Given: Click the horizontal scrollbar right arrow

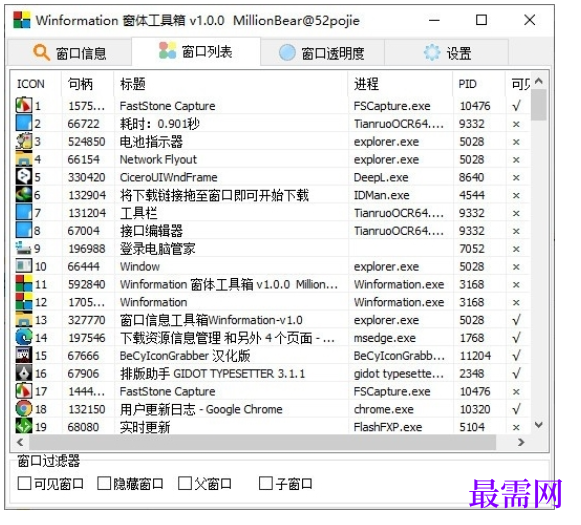Looking at the screenshot, I should tap(521, 442).
